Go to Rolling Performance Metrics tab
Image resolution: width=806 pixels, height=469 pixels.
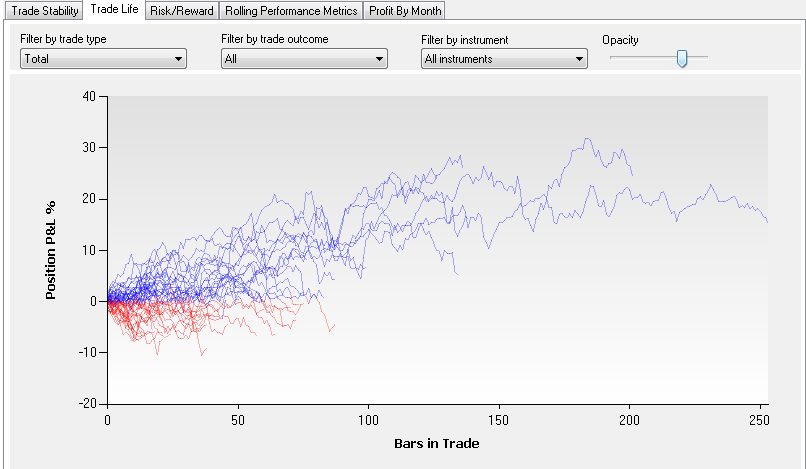click(291, 10)
